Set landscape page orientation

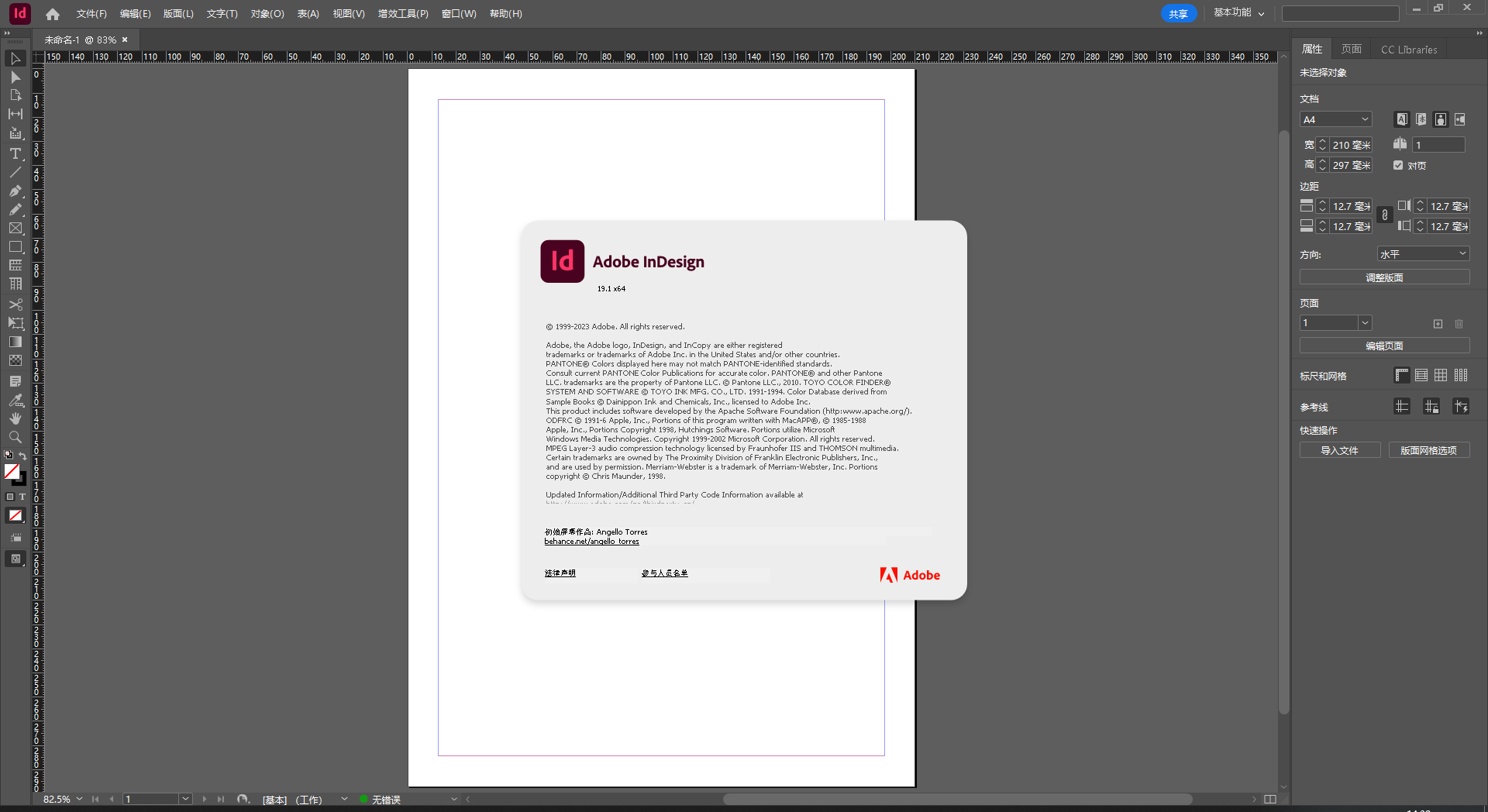click(x=1460, y=119)
